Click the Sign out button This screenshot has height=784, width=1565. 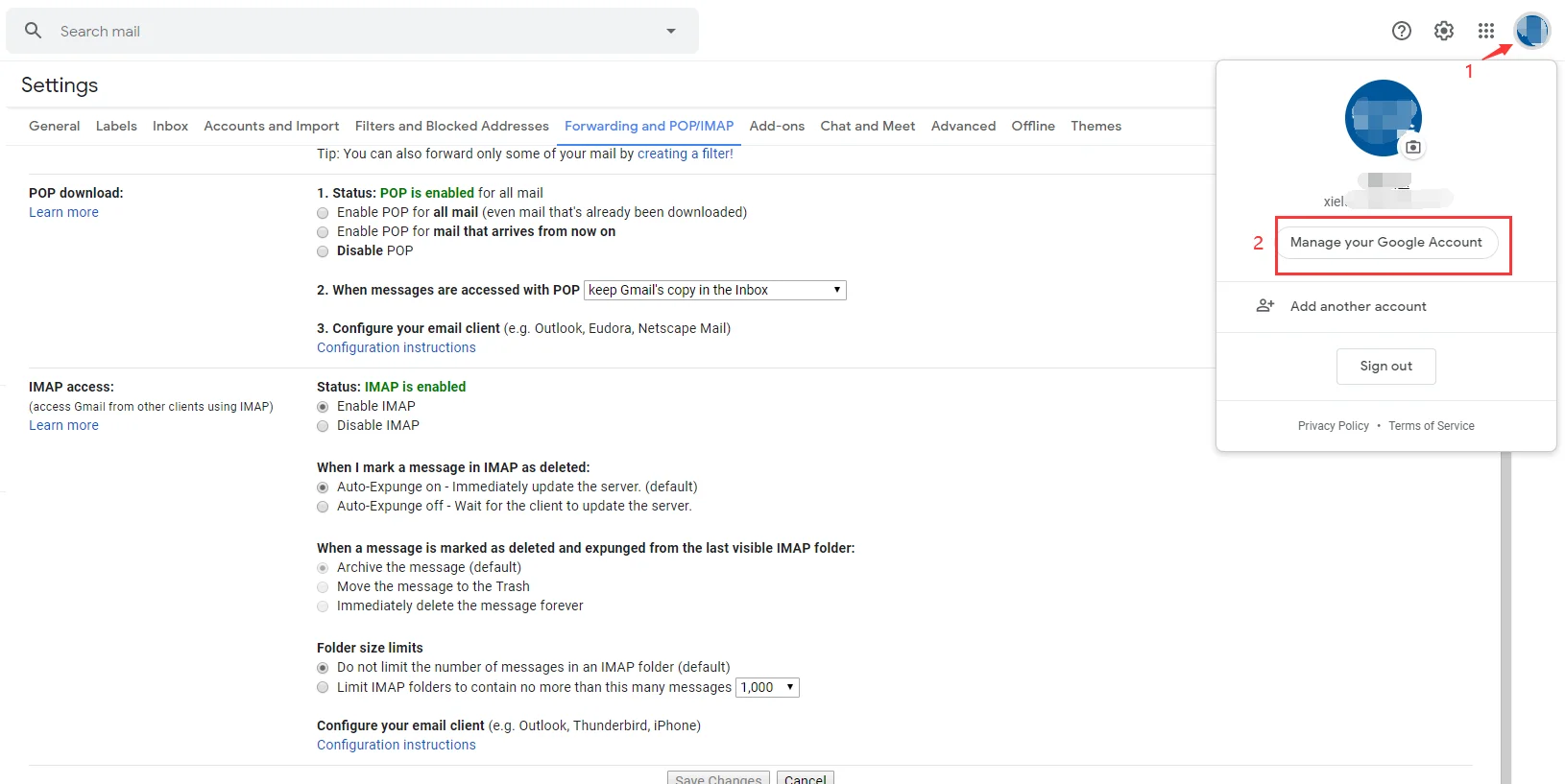(1385, 367)
